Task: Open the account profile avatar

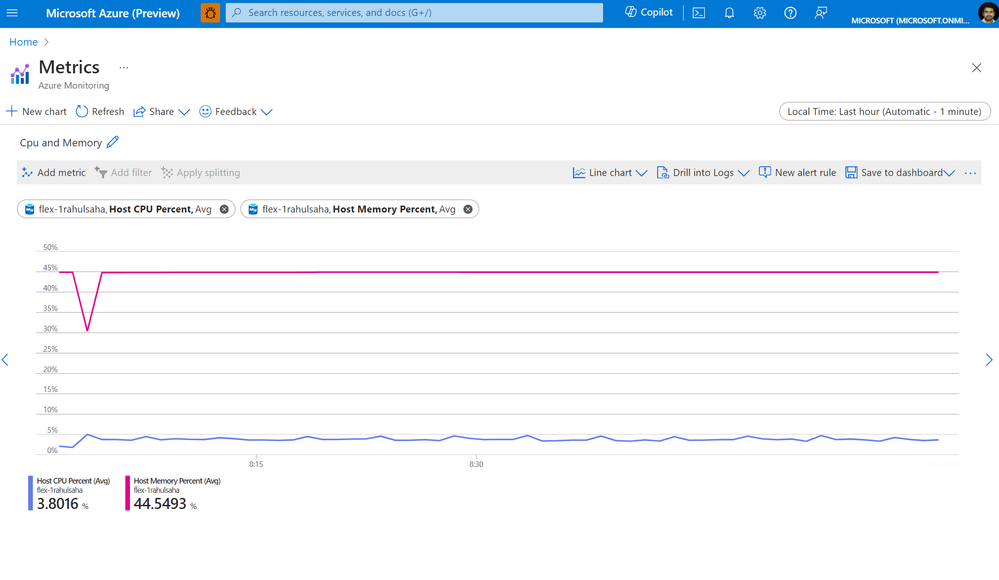Action: (x=988, y=13)
